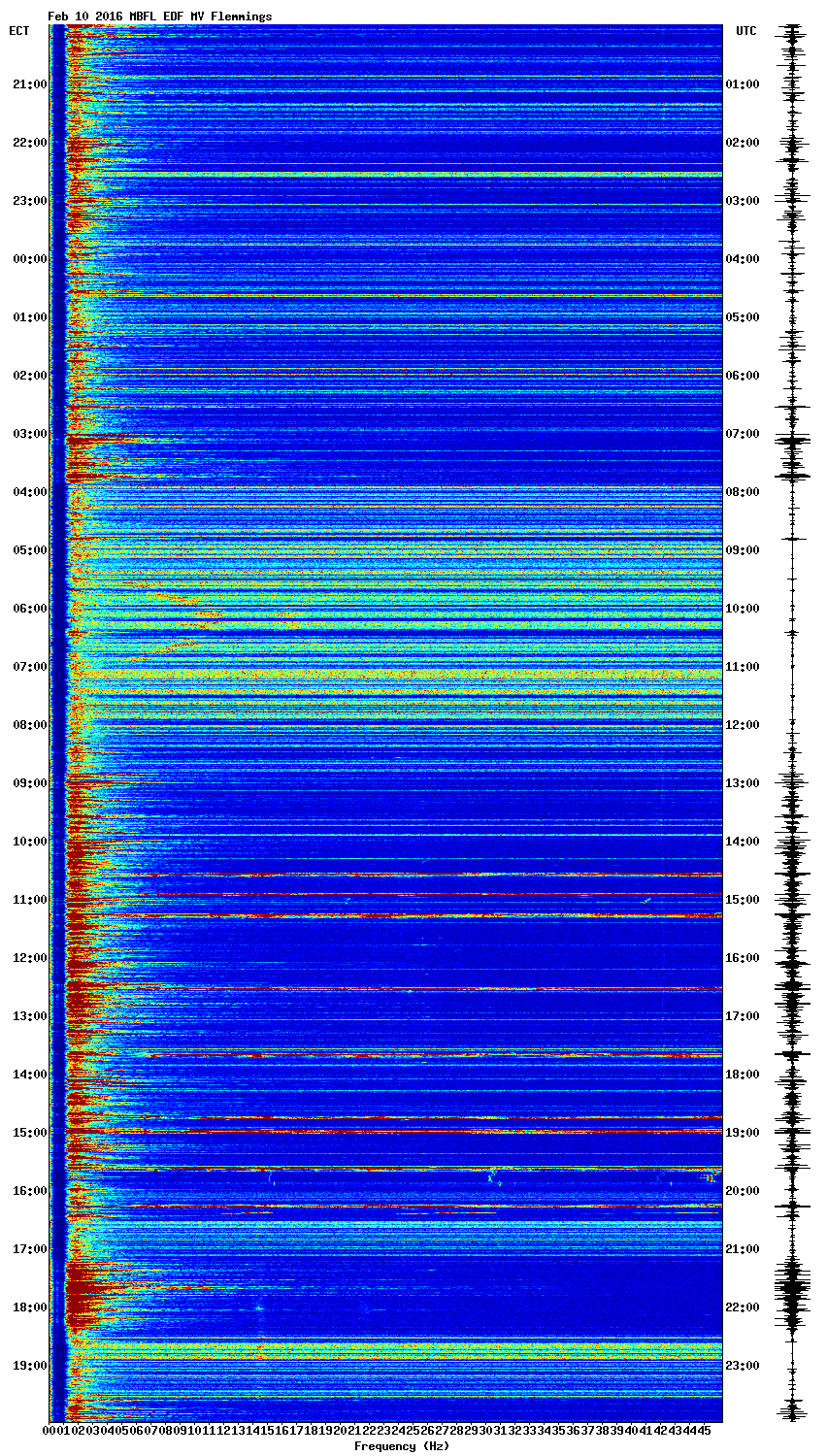This screenshot has width=827, height=1456.
Task: Select the 04:00 label on the ECT axis
Action: point(30,492)
